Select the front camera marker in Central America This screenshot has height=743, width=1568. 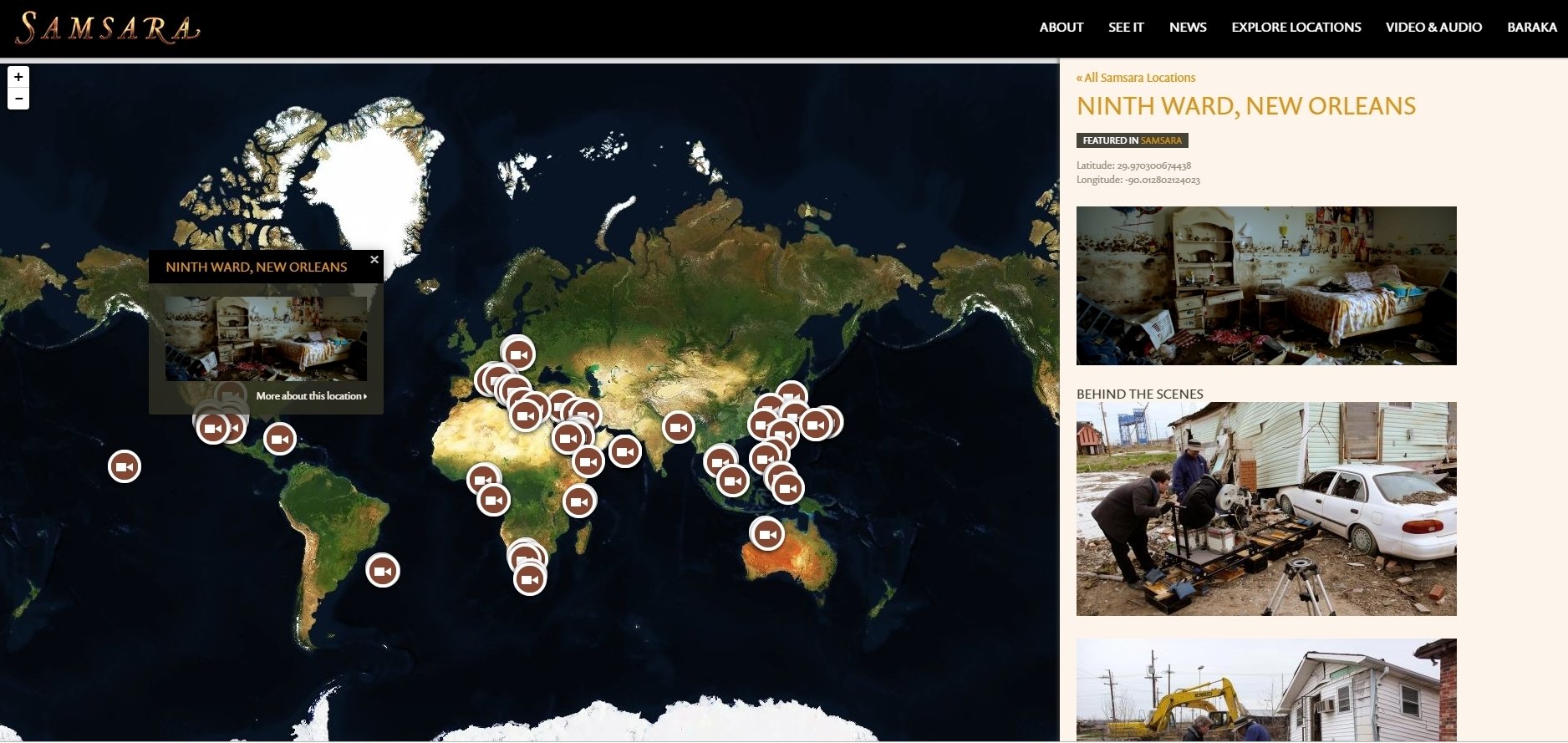click(213, 428)
